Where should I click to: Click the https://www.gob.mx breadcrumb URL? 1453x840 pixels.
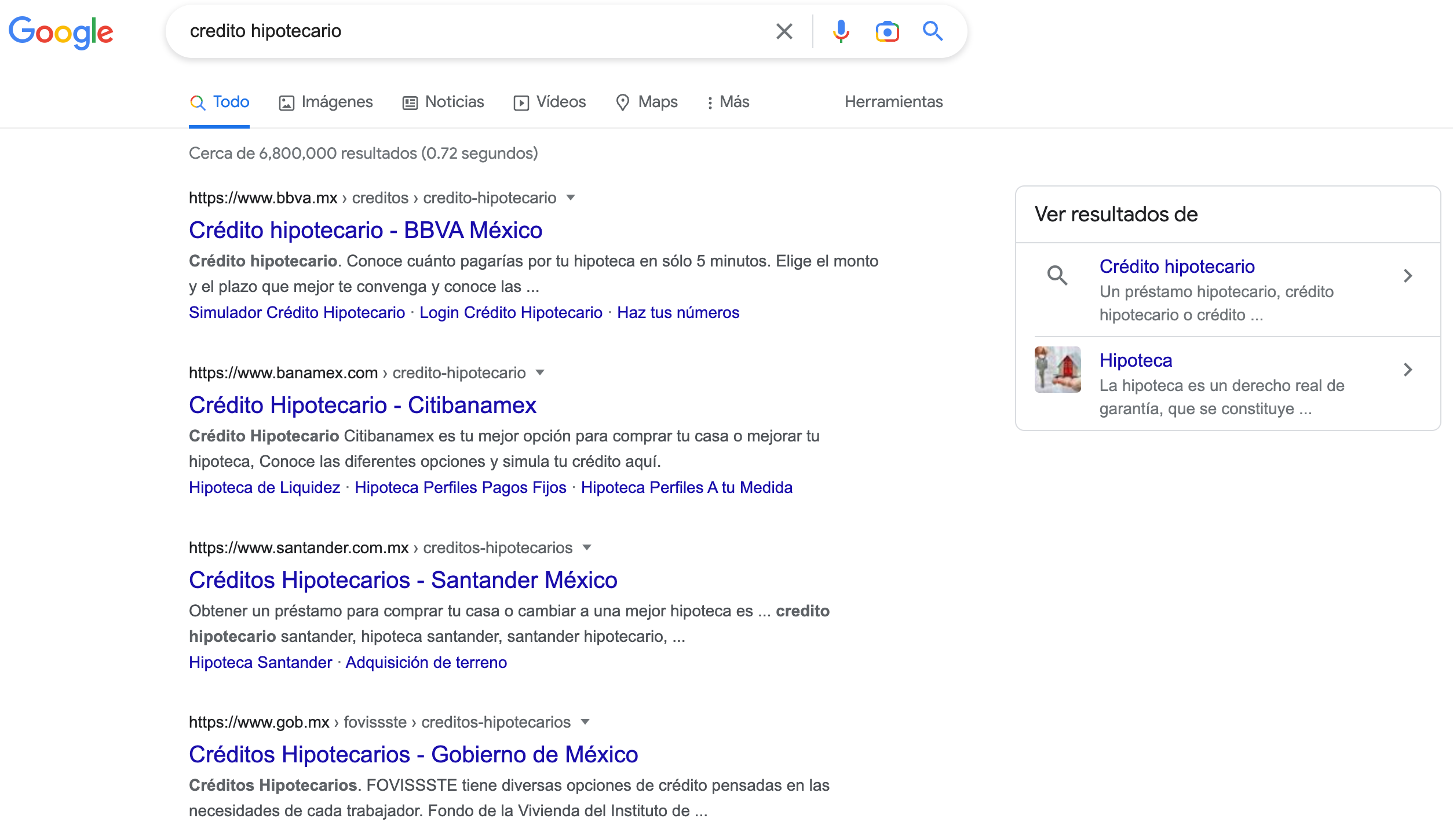point(259,722)
